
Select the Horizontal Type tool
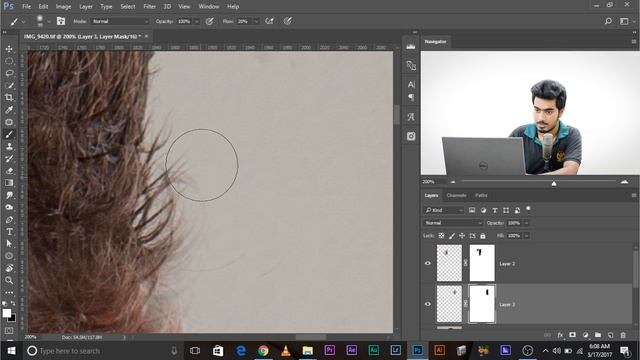tap(9, 231)
